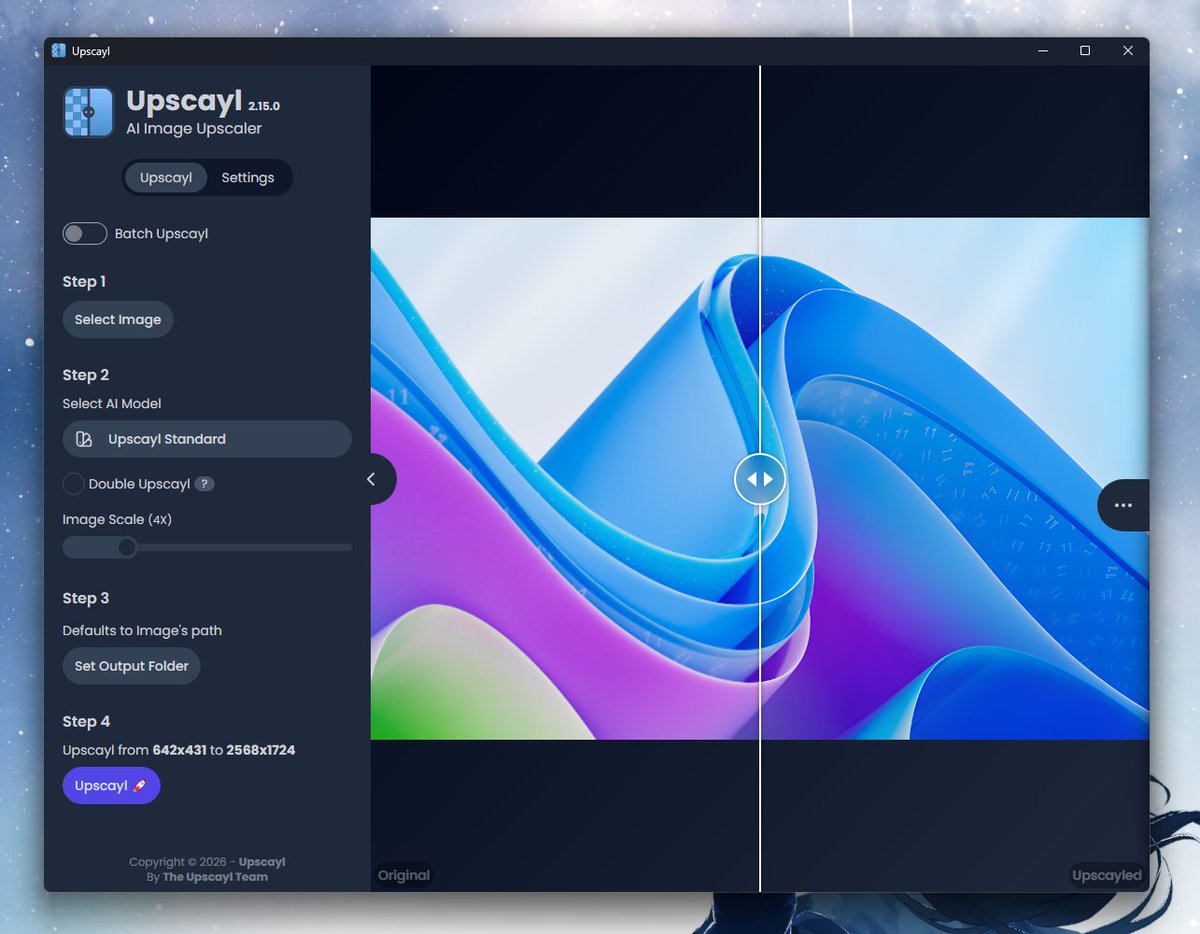The height and width of the screenshot is (934, 1200).
Task: Click the Original label on preview
Action: (x=404, y=875)
